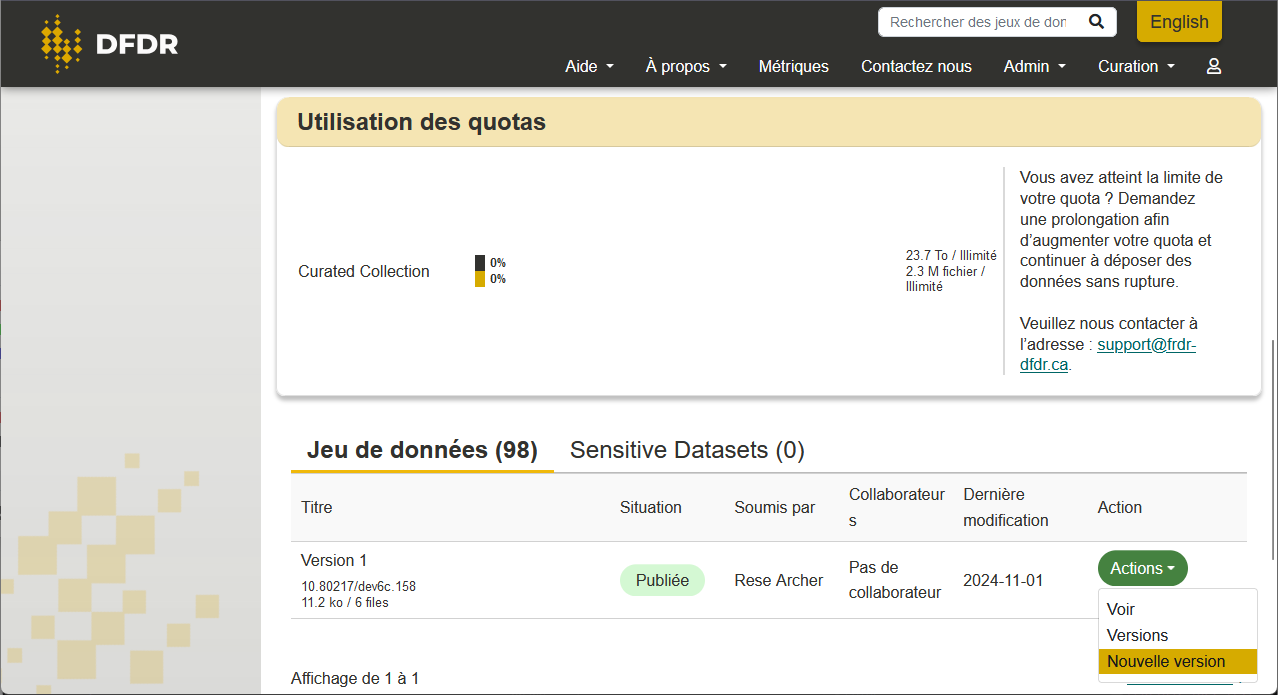Expand the Aide menu
The height and width of the screenshot is (695, 1278).
point(589,66)
